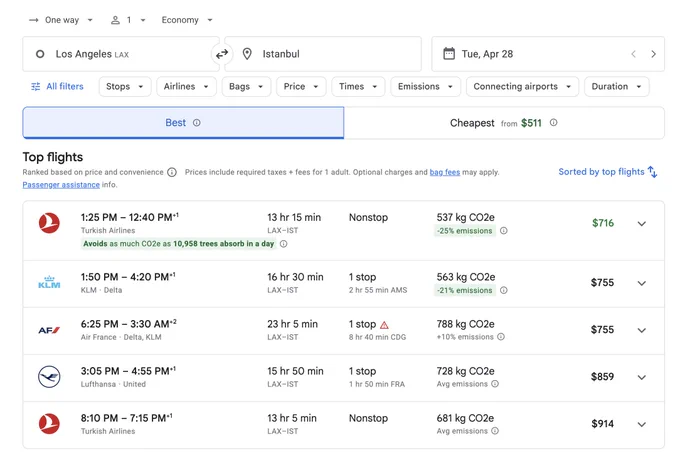
Task: Open the Economy cabin class dropdown
Action: pos(187,20)
